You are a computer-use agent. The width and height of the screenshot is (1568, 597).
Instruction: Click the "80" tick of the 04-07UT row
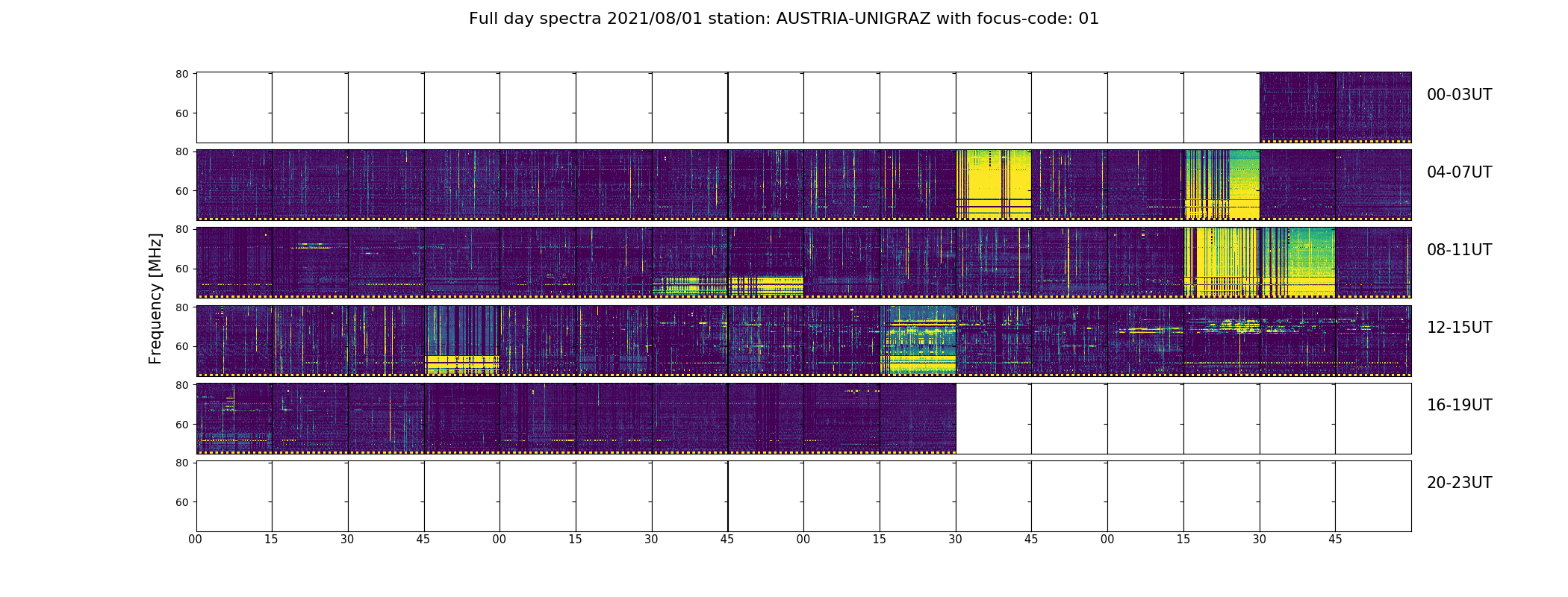(x=181, y=151)
